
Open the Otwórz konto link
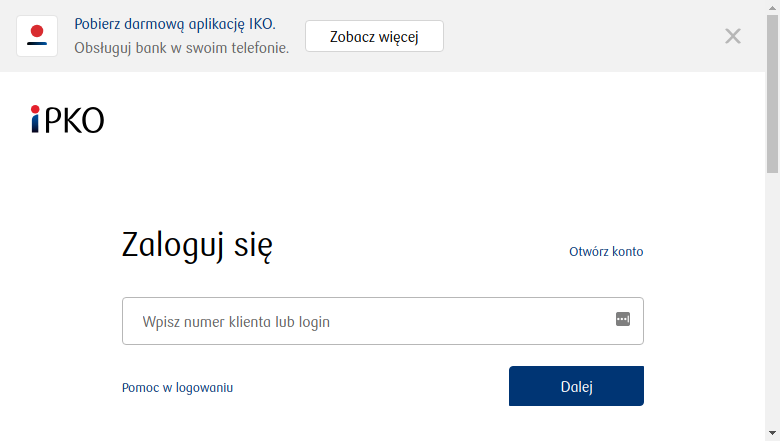click(606, 252)
